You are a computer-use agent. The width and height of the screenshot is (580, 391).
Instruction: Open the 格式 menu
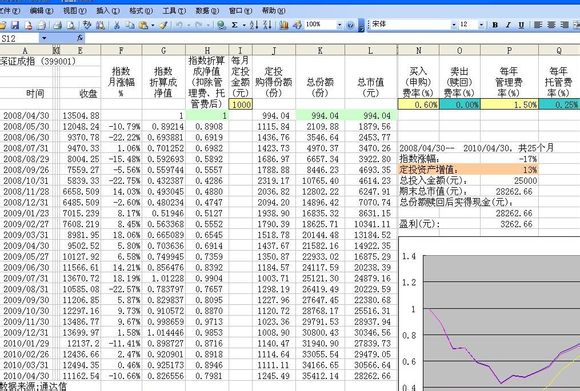pyautogui.click(x=141, y=11)
